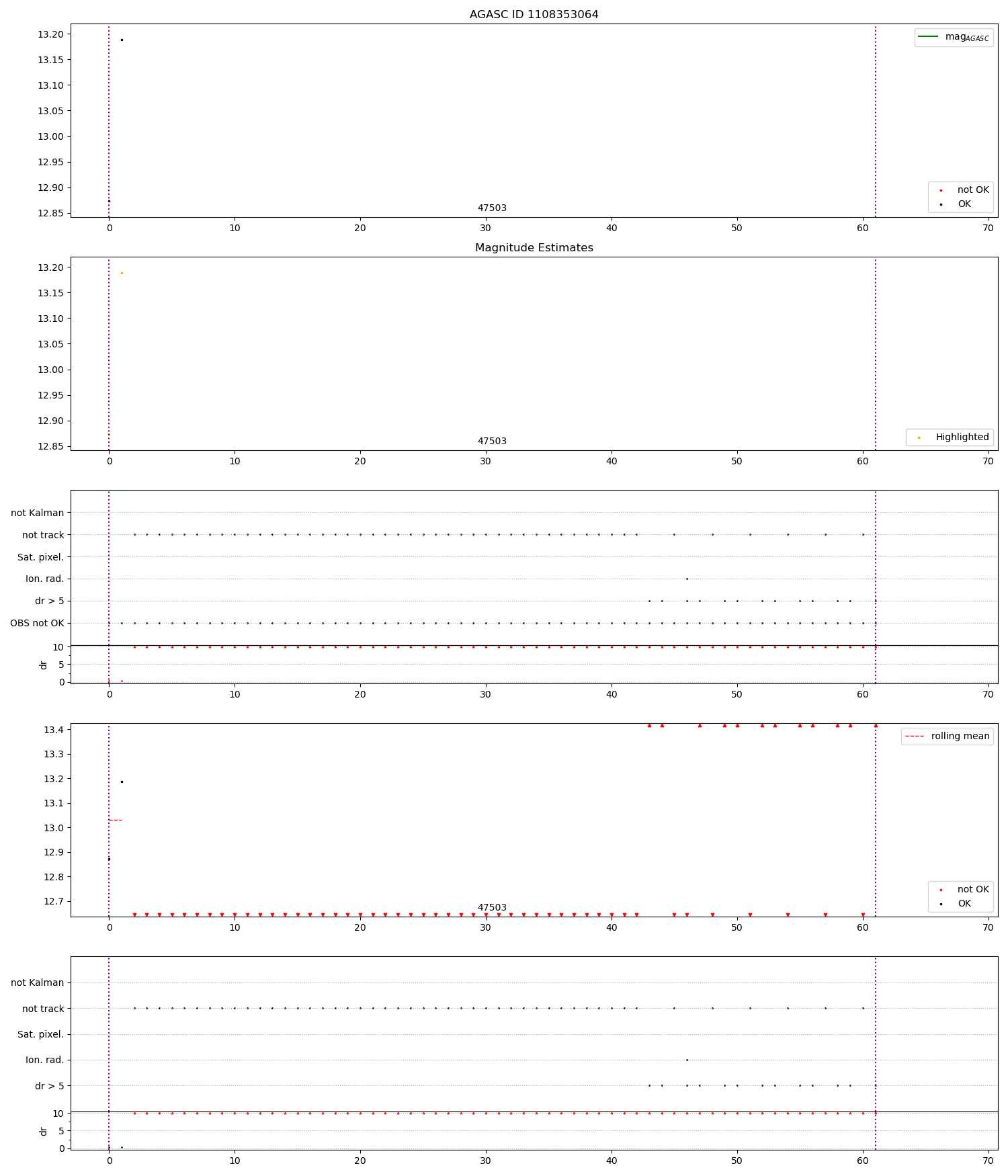Click 'dr > 5' label in the third plot
The width and height of the screenshot is (1008, 1176).
click(x=50, y=601)
